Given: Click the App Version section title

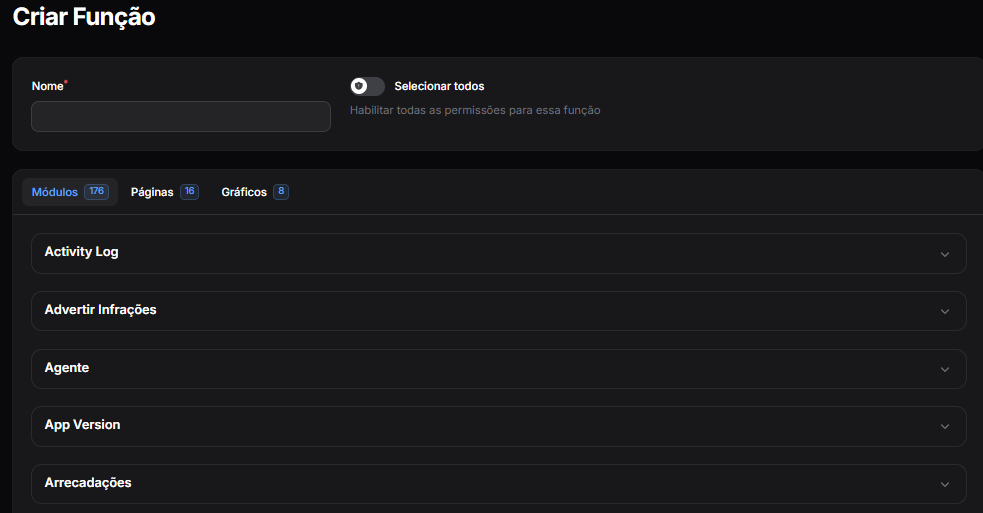Looking at the screenshot, I should pos(82,425).
